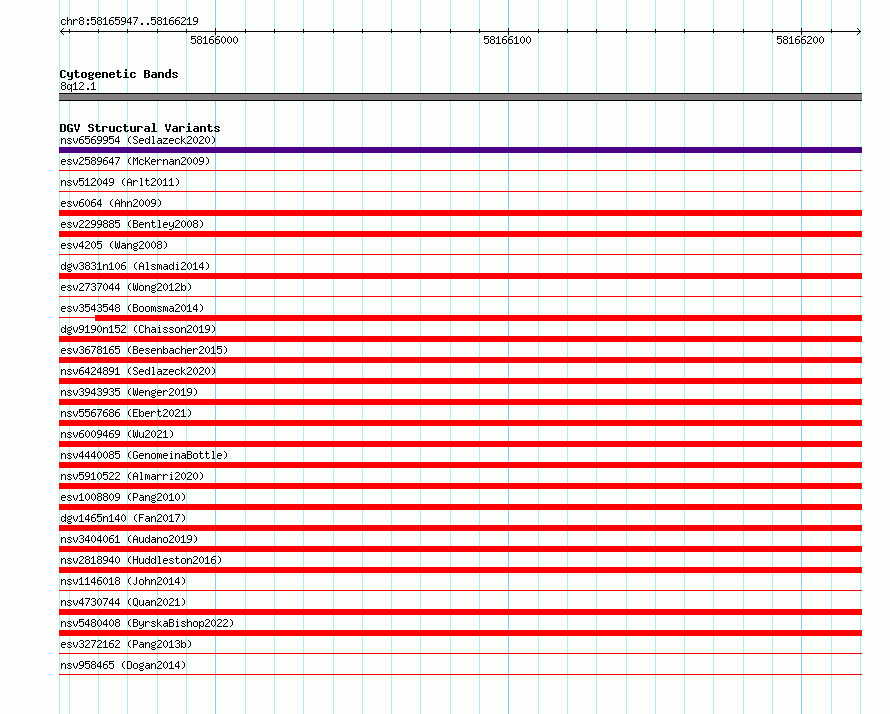Image resolution: width=890 pixels, height=714 pixels.
Task: Select variant esv3272162 (Pang2013b)
Action: coord(126,644)
